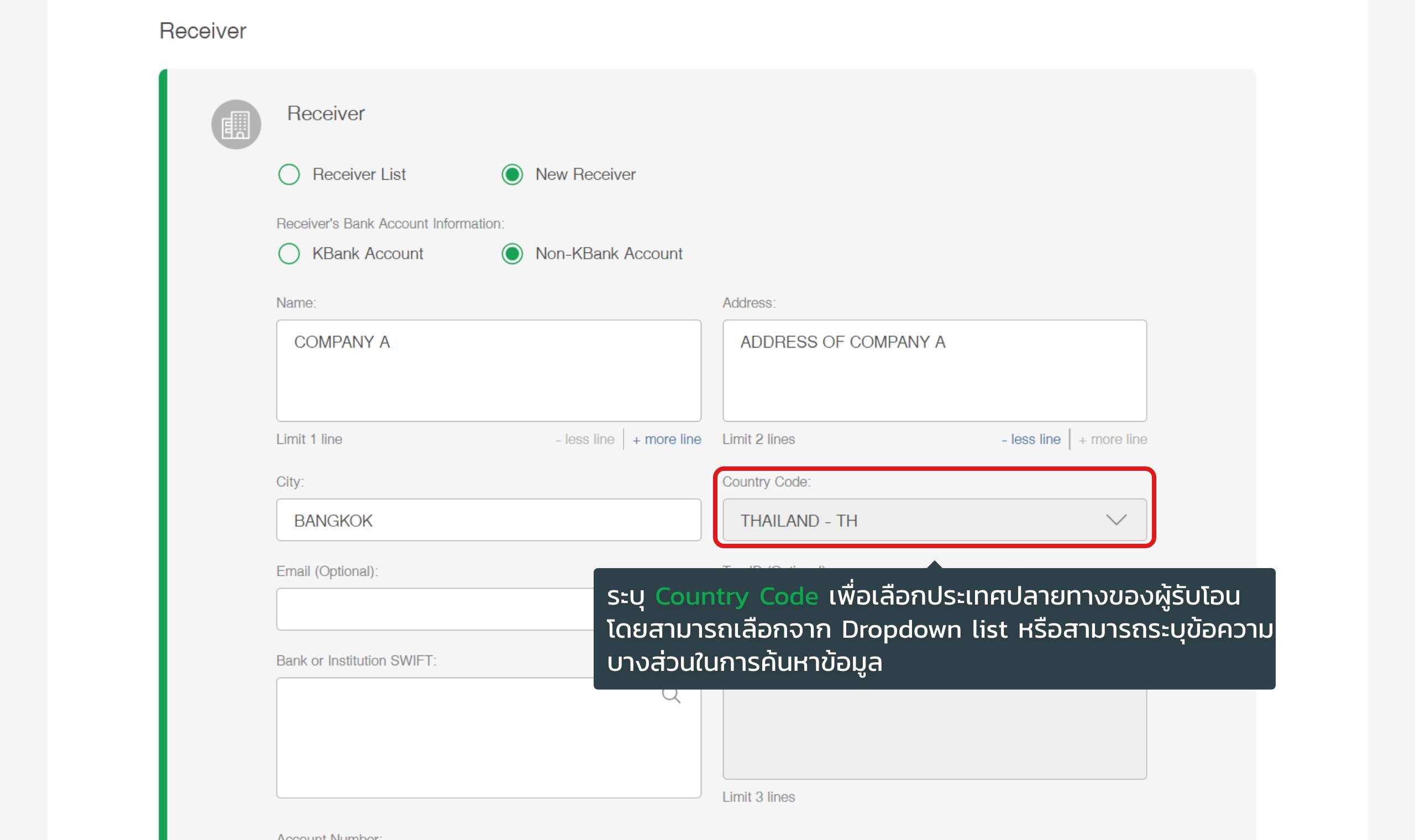Select the Receiver List radio option
1415x840 pixels.
289,174
